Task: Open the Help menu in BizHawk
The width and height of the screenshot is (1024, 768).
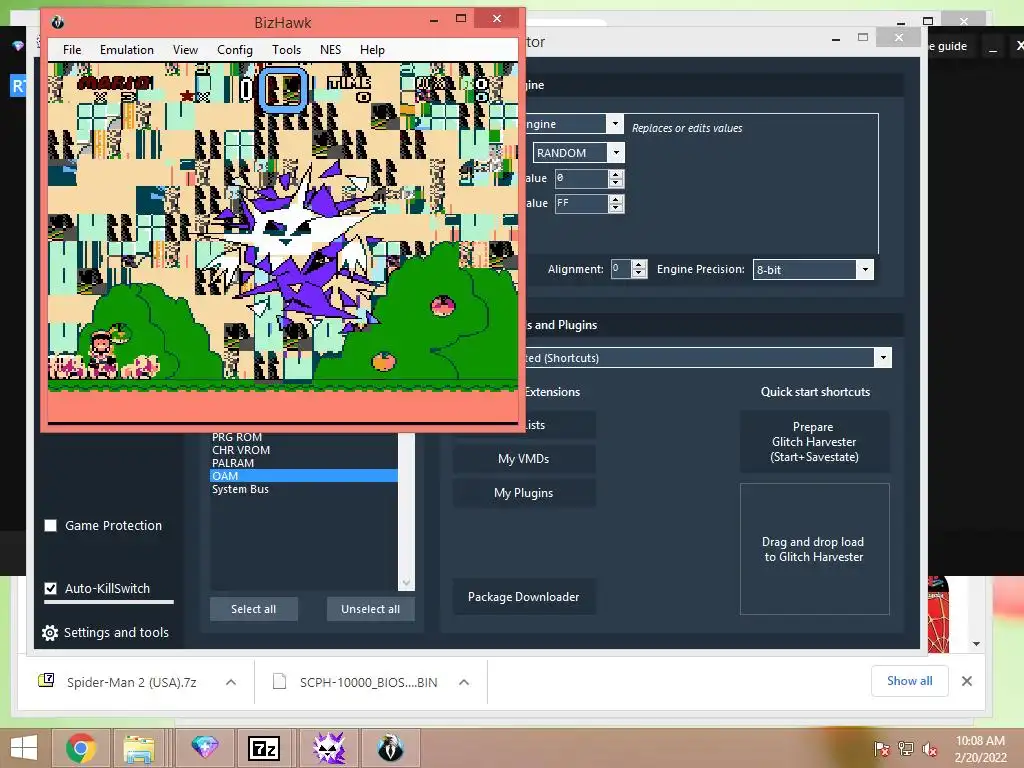Action: tap(372, 50)
